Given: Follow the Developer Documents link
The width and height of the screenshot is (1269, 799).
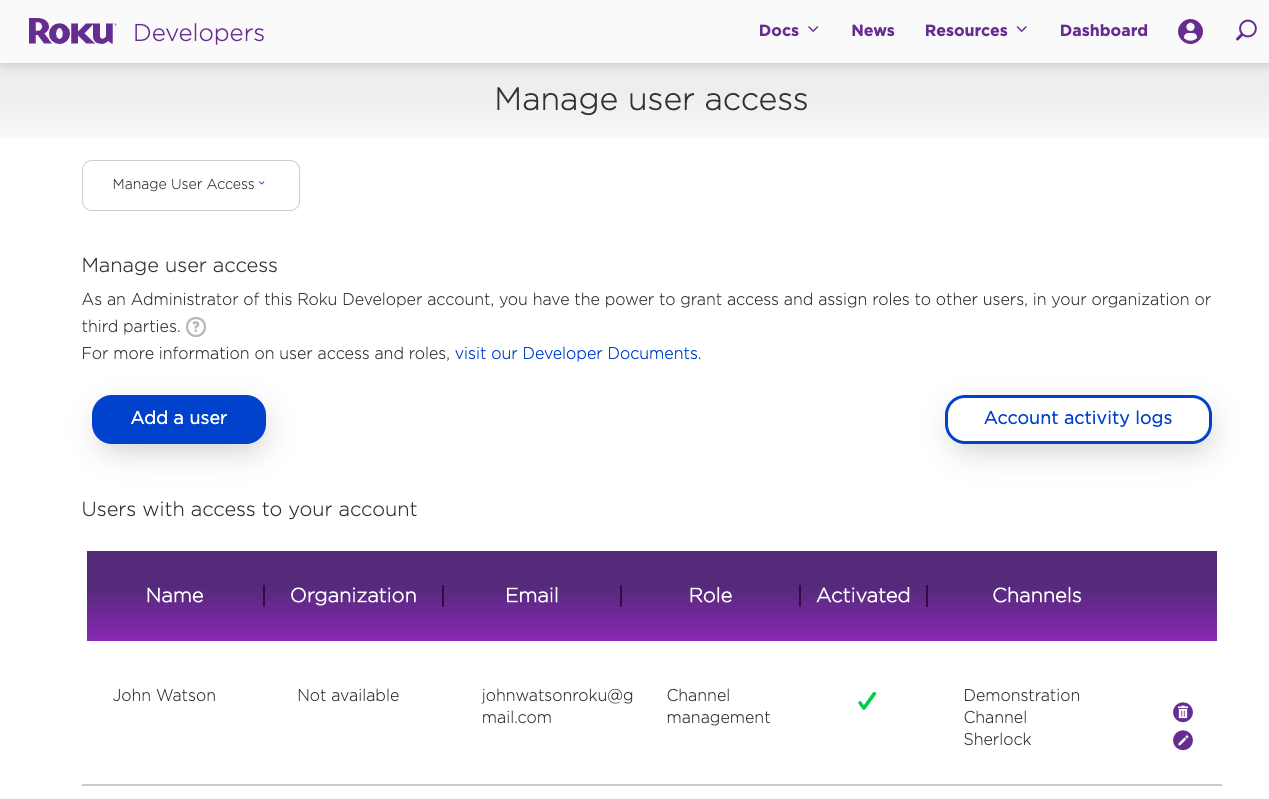Looking at the screenshot, I should pyautogui.click(x=576, y=353).
